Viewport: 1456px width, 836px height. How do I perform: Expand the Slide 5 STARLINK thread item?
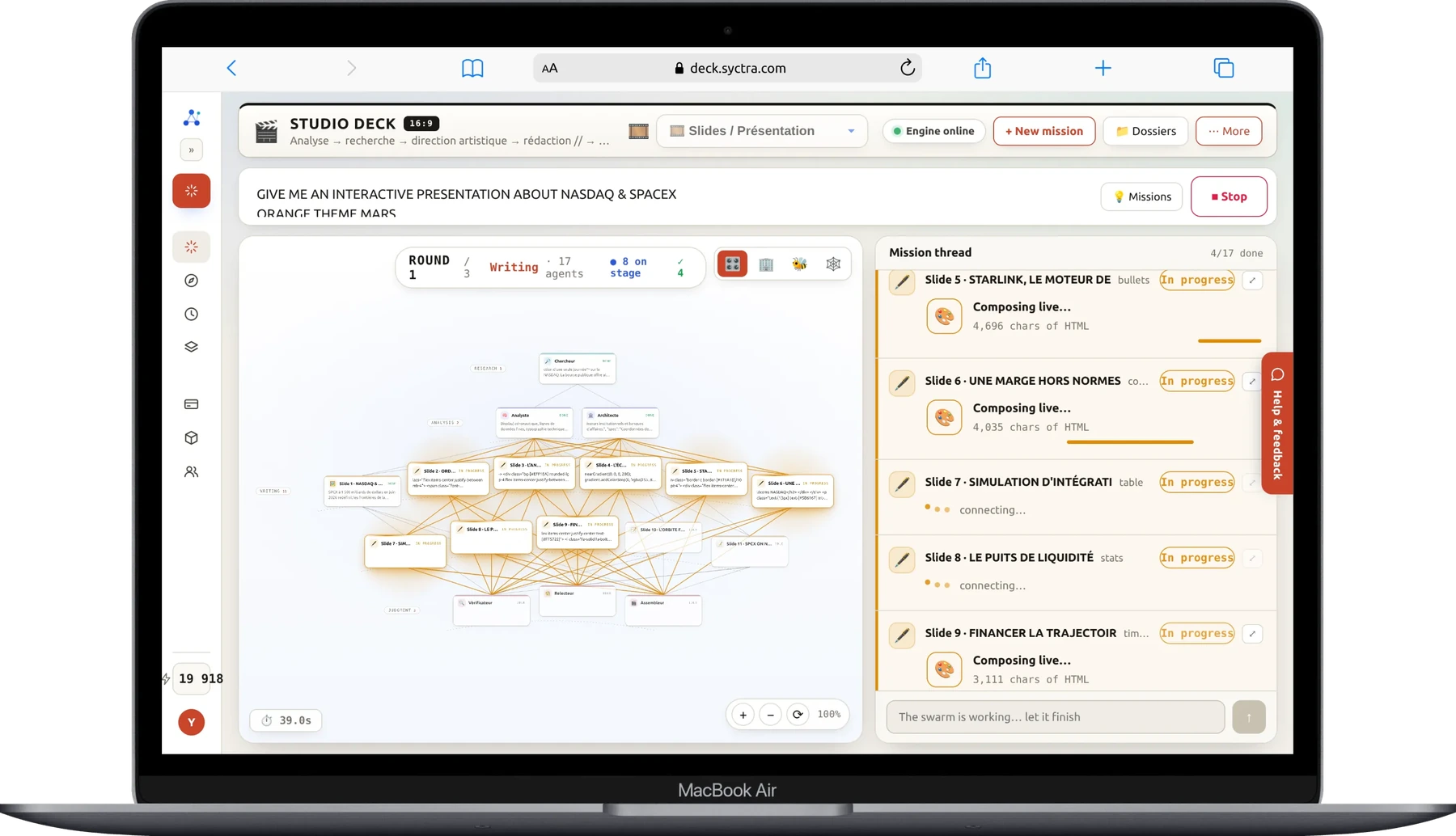click(x=1252, y=281)
